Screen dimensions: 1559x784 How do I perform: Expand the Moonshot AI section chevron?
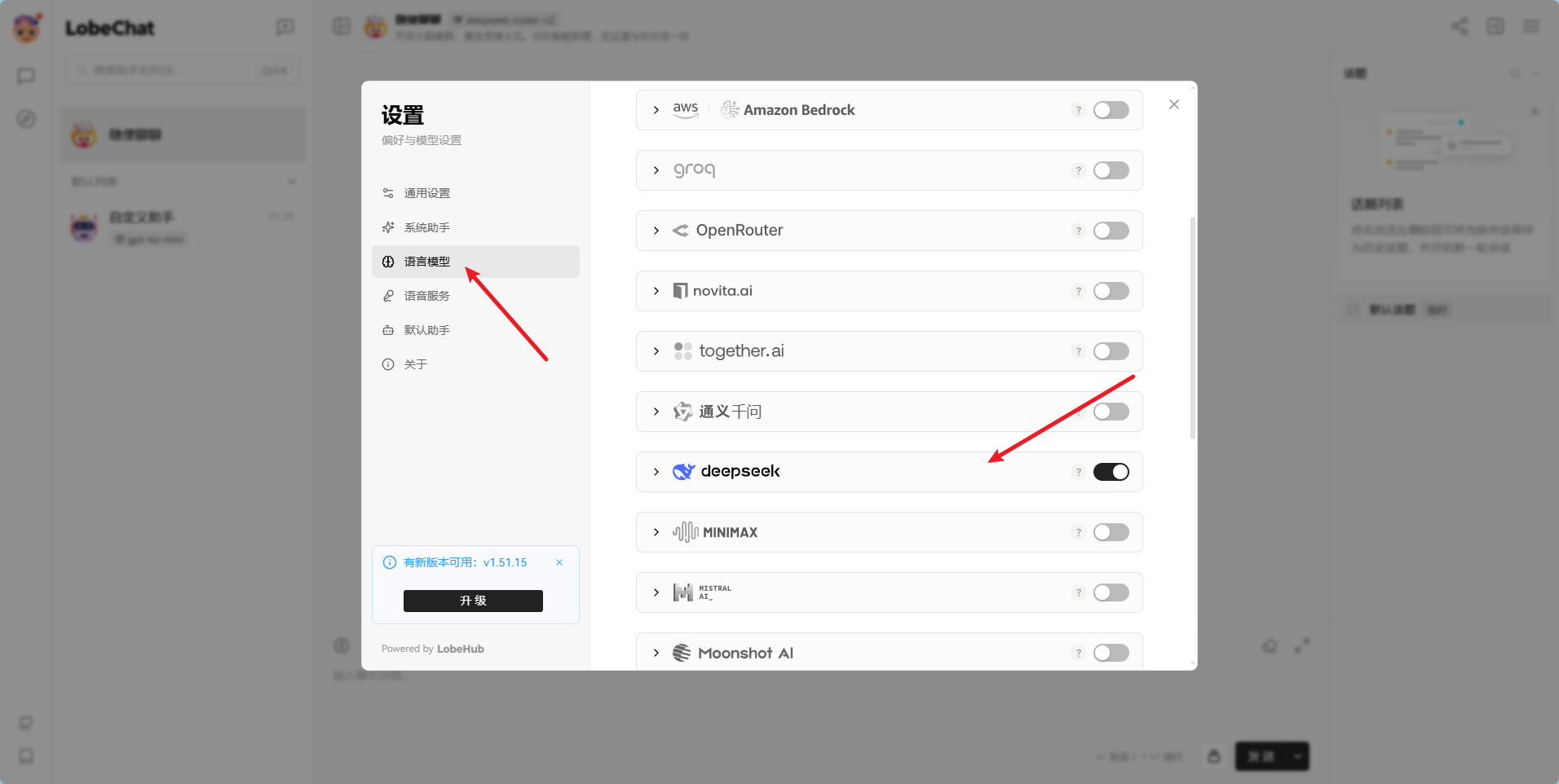pyautogui.click(x=656, y=653)
